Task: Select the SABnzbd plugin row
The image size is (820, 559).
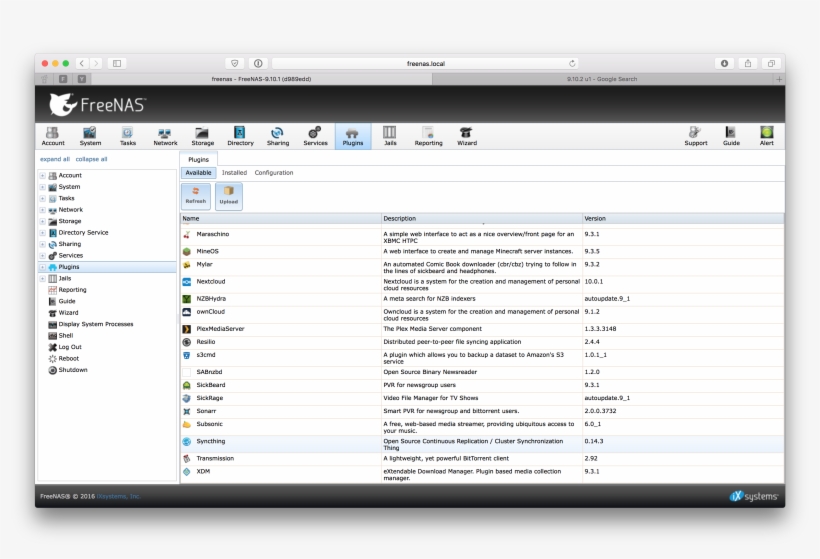Action: (x=482, y=372)
